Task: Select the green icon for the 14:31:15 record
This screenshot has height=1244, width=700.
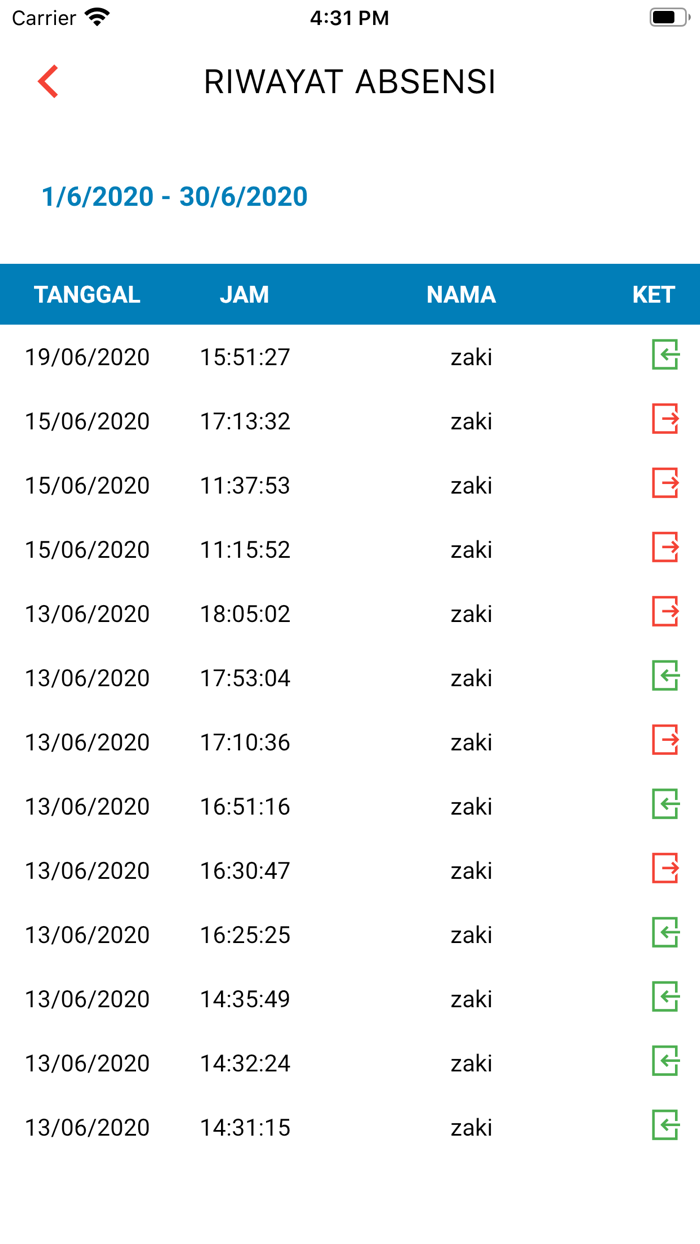Action: coord(665,1127)
